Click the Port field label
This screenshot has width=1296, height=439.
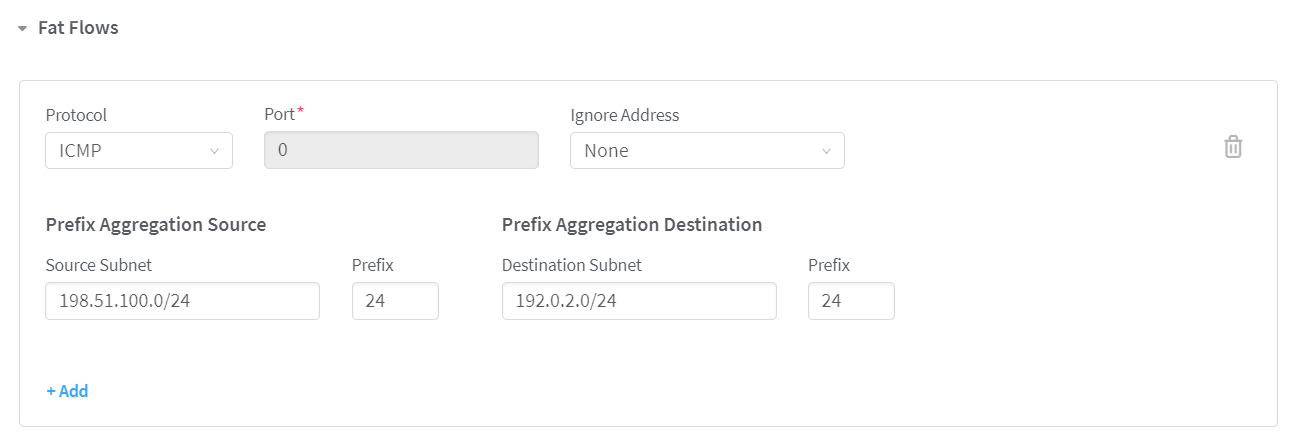[x=280, y=115]
